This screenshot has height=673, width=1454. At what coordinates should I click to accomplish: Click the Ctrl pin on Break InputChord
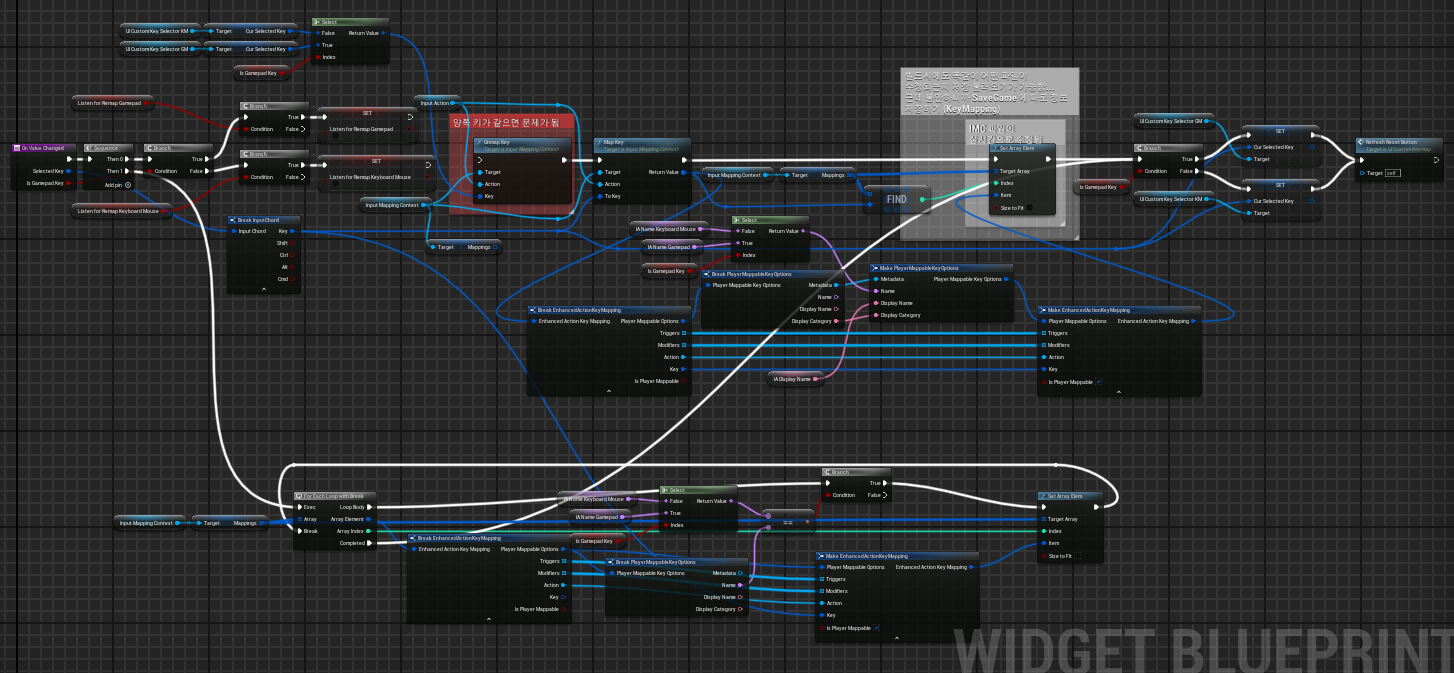pos(291,255)
